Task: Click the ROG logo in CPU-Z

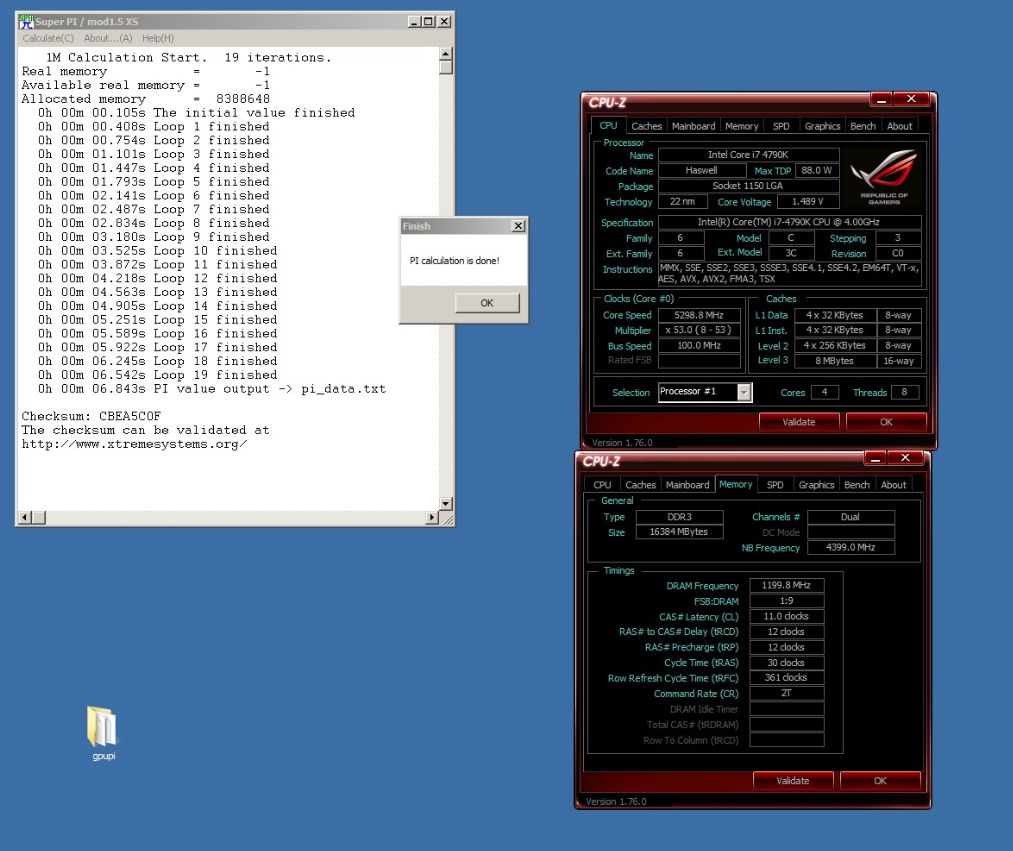Action: click(x=884, y=176)
